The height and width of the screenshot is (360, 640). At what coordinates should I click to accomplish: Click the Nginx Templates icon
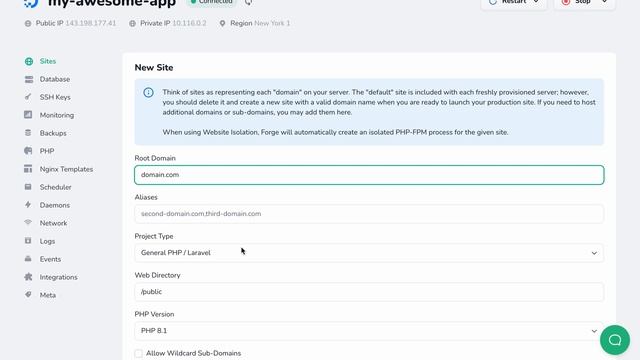point(28,169)
